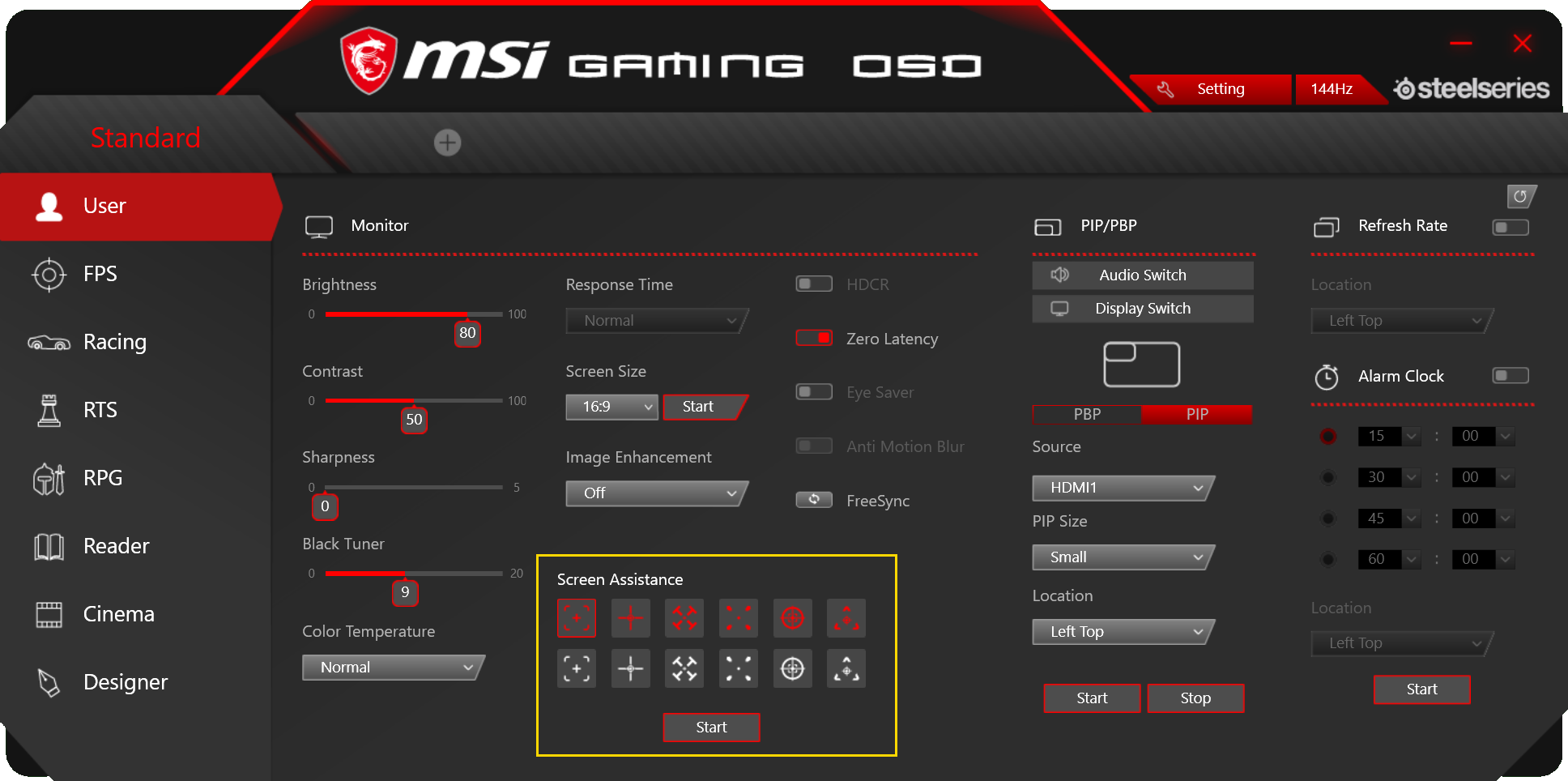Choose the red plus-shaped crosshair icon

[630, 618]
